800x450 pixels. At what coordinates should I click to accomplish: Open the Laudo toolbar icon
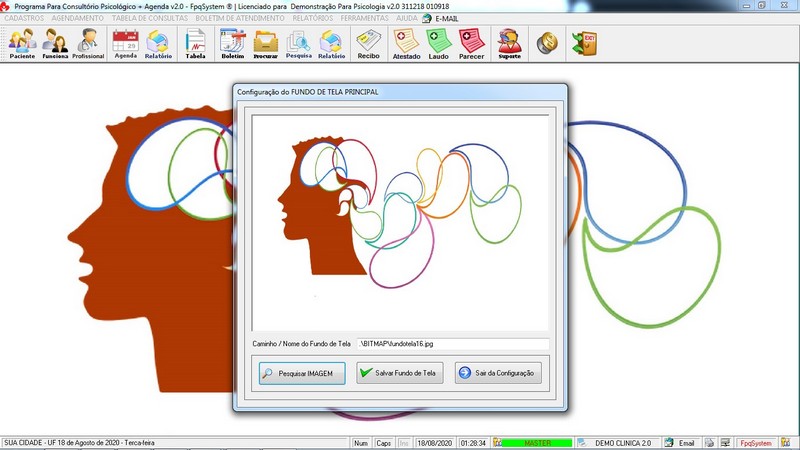439,44
